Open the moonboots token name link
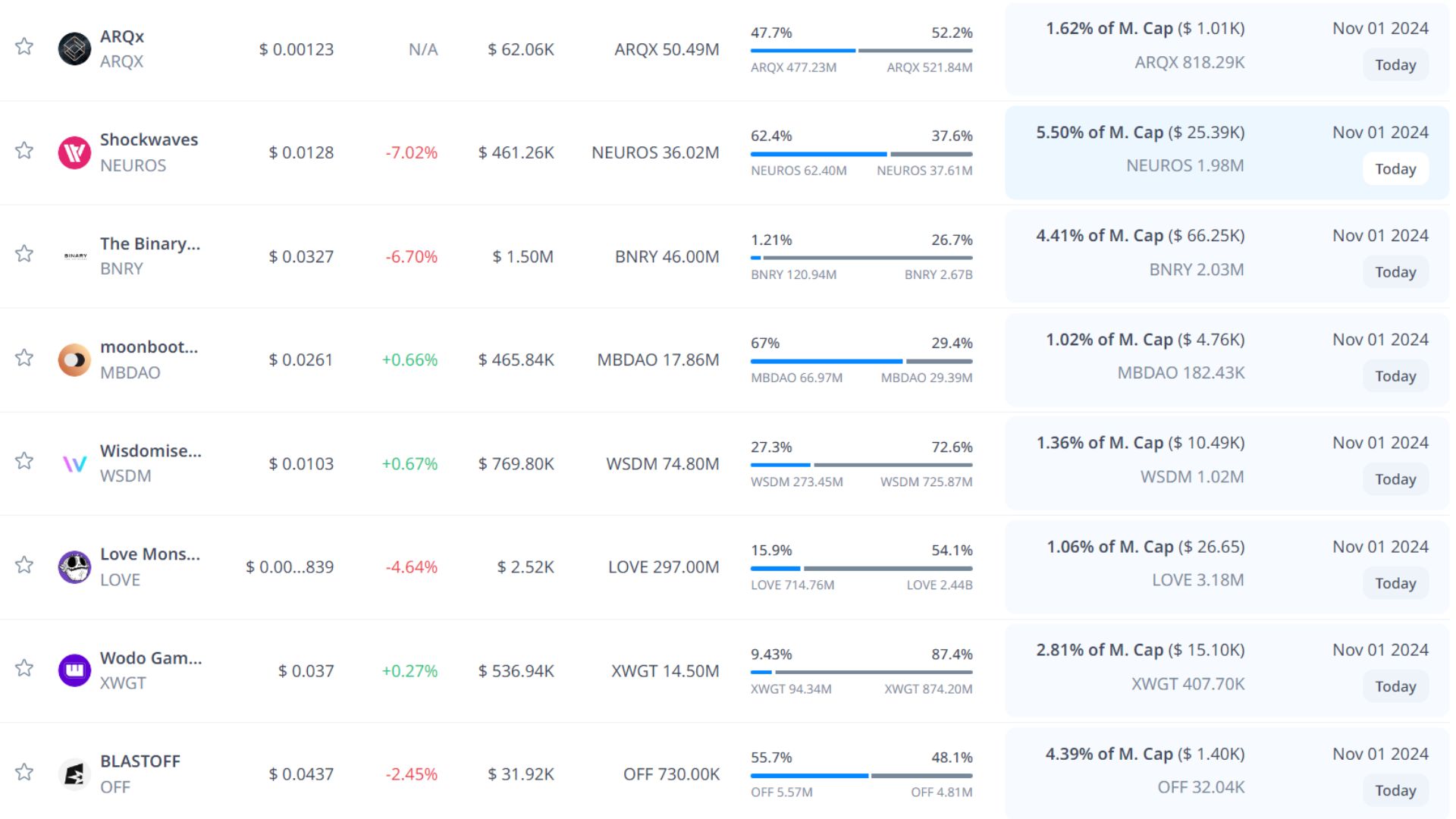 149,347
